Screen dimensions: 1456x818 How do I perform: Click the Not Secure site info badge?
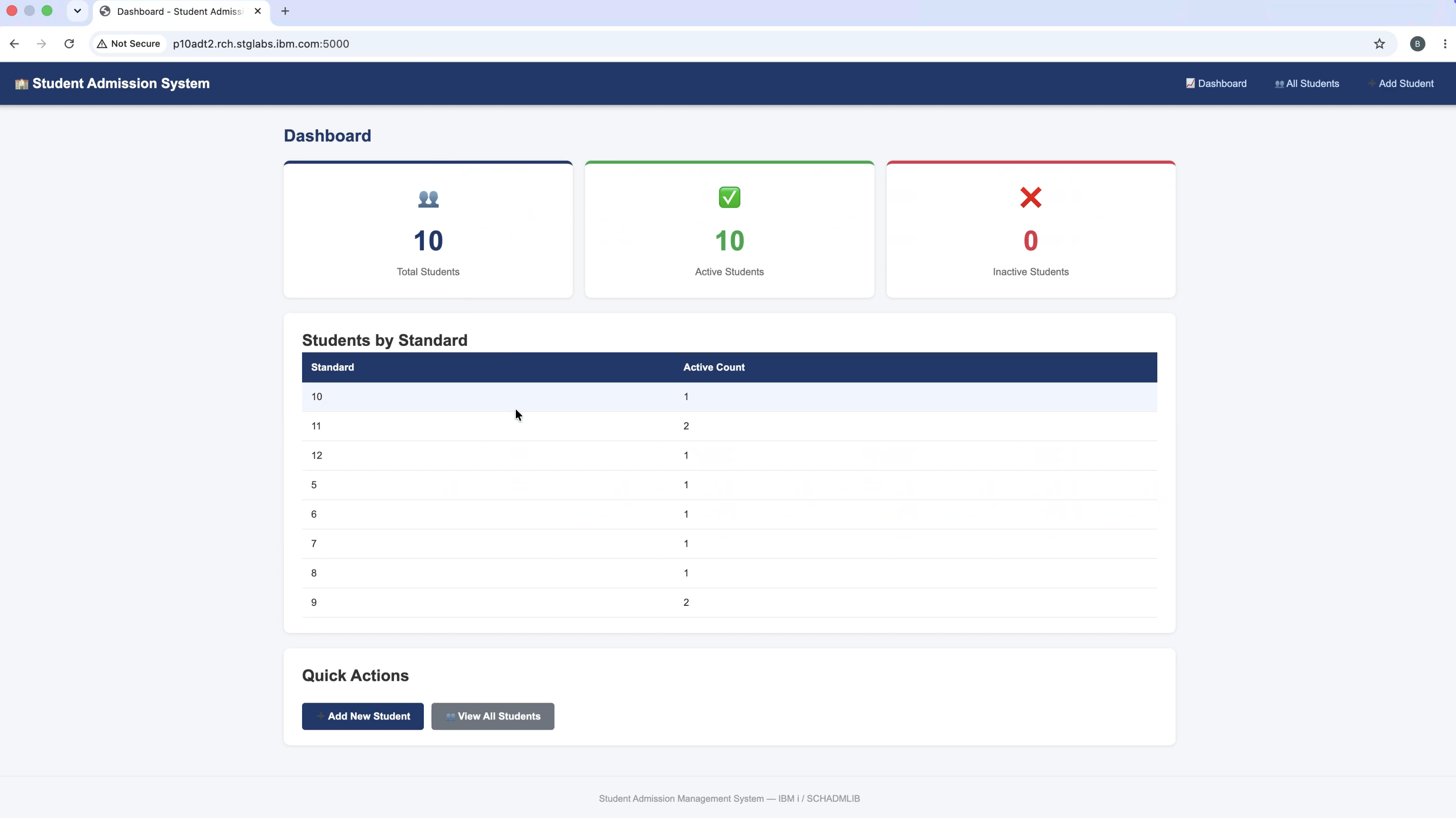(x=129, y=44)
